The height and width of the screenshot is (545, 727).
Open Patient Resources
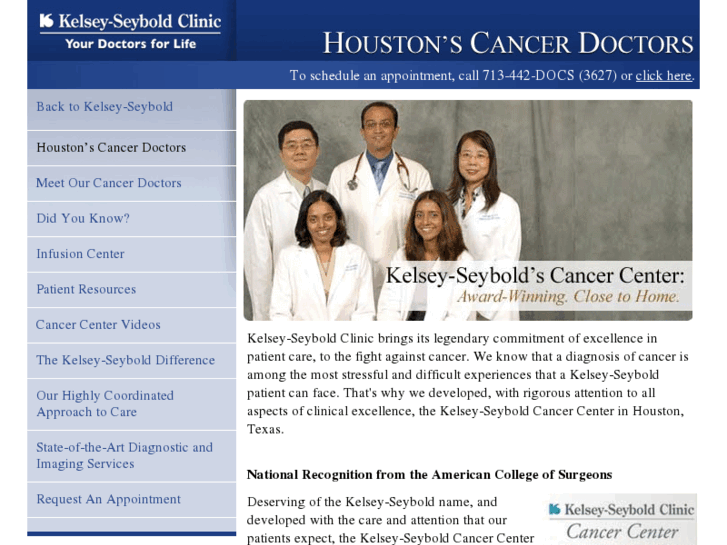86,289
